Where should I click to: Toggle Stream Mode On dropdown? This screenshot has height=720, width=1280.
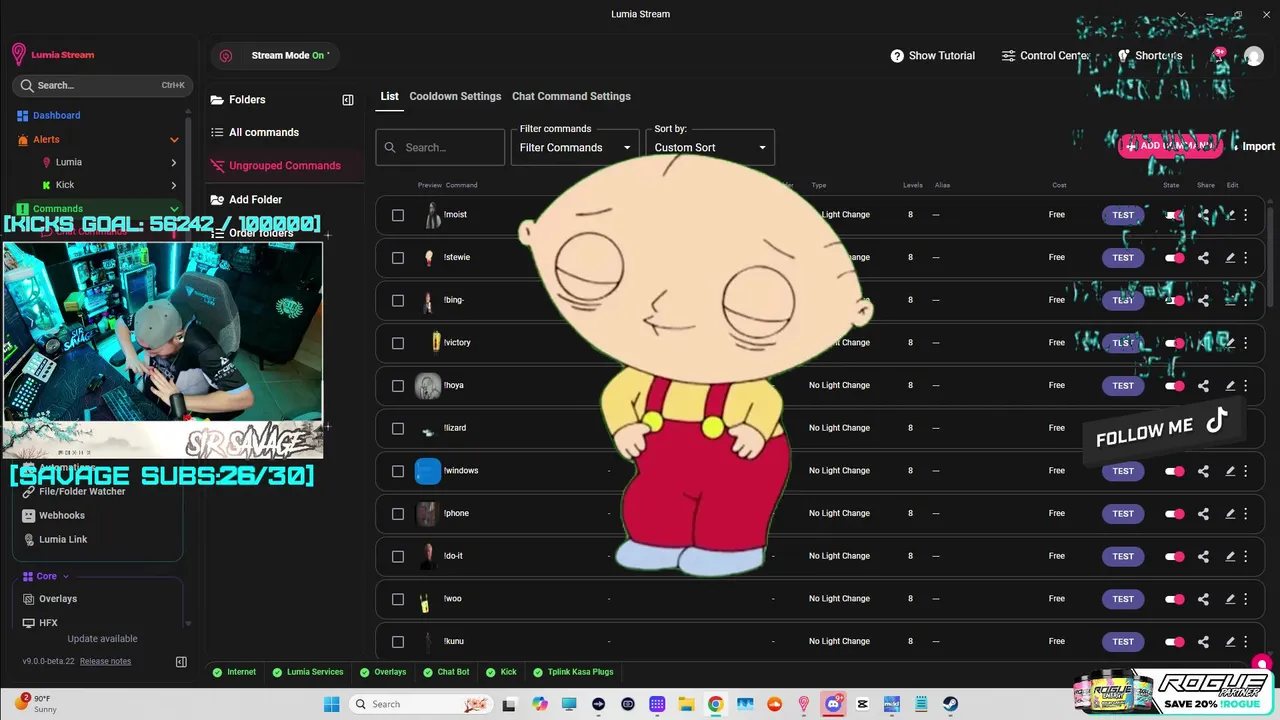(290, 55)
